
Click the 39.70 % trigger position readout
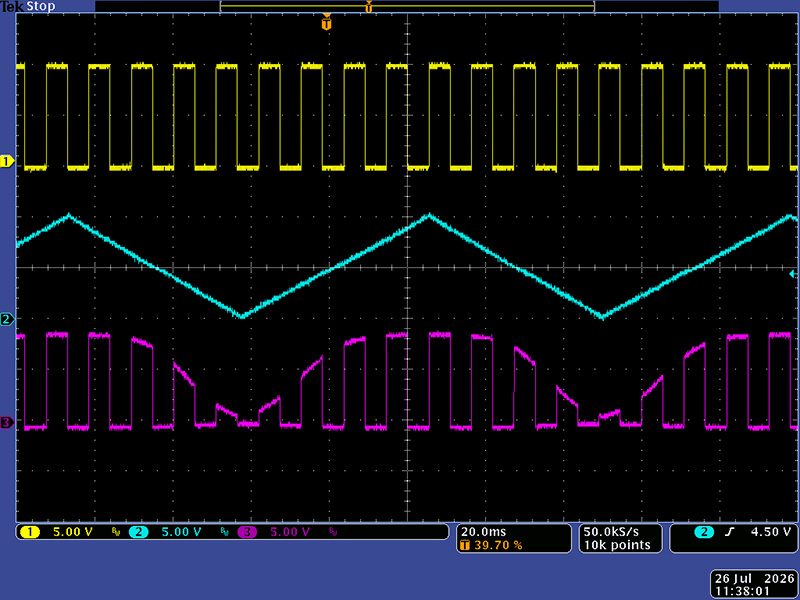click(498, 545)
